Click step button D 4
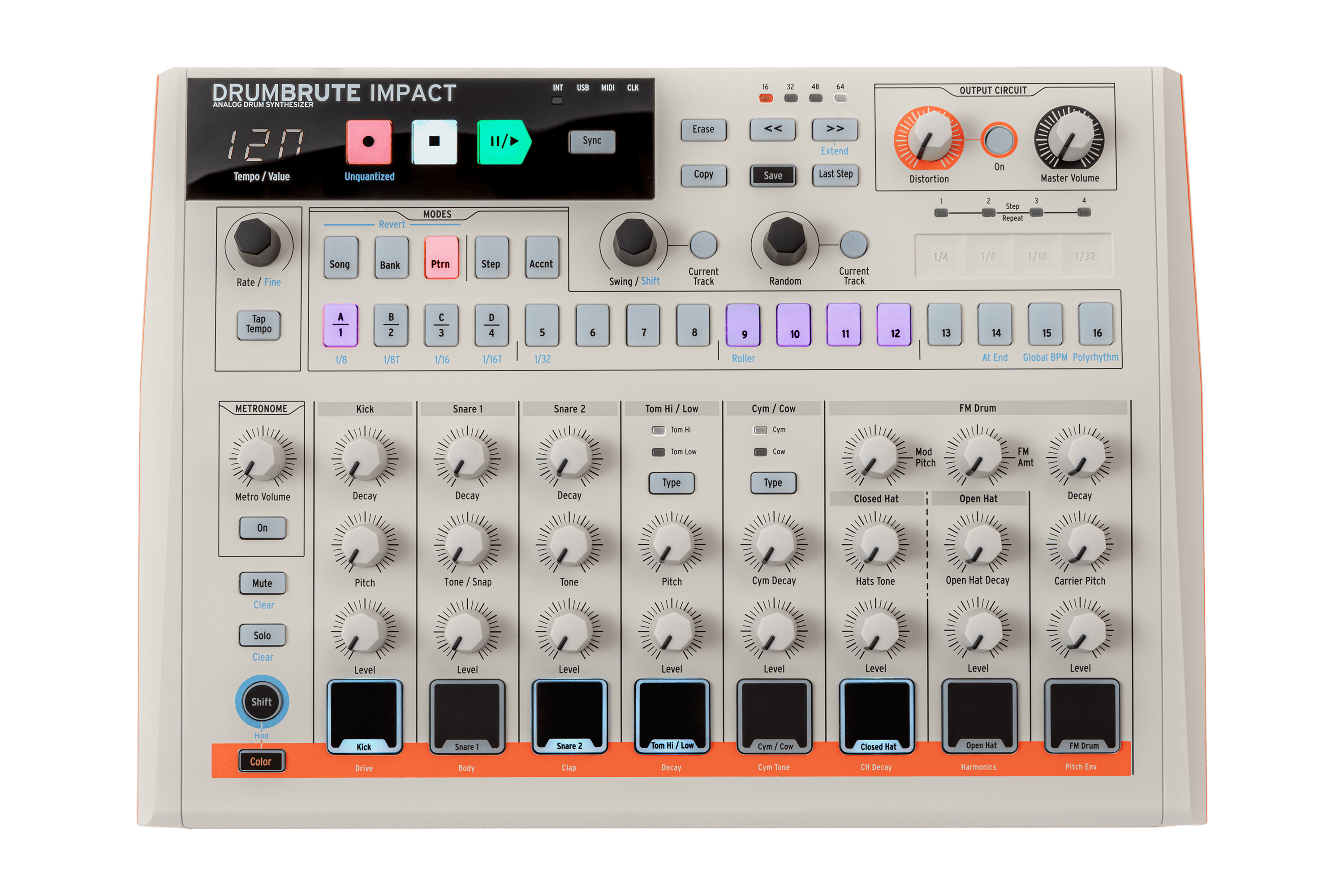Screen dimensions: 1344x896 (x=491, y=325)
